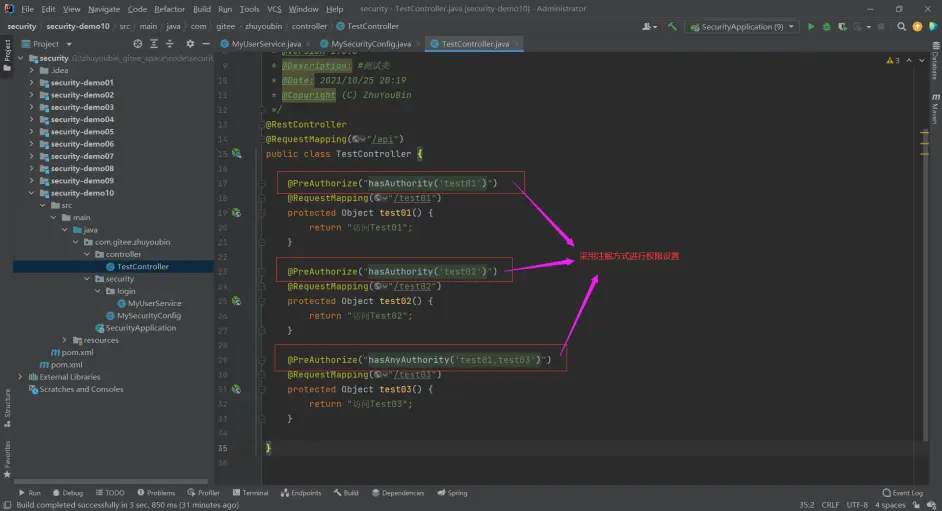Hide the Project tool window
The width and height of the screenshot is (942, 511).
pos(206,44)
